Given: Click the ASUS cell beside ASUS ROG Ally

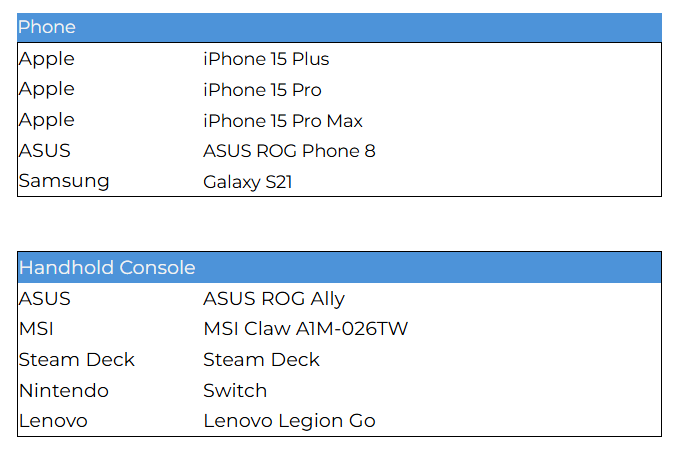Looking at the screenshot, I should coord(45,298).
